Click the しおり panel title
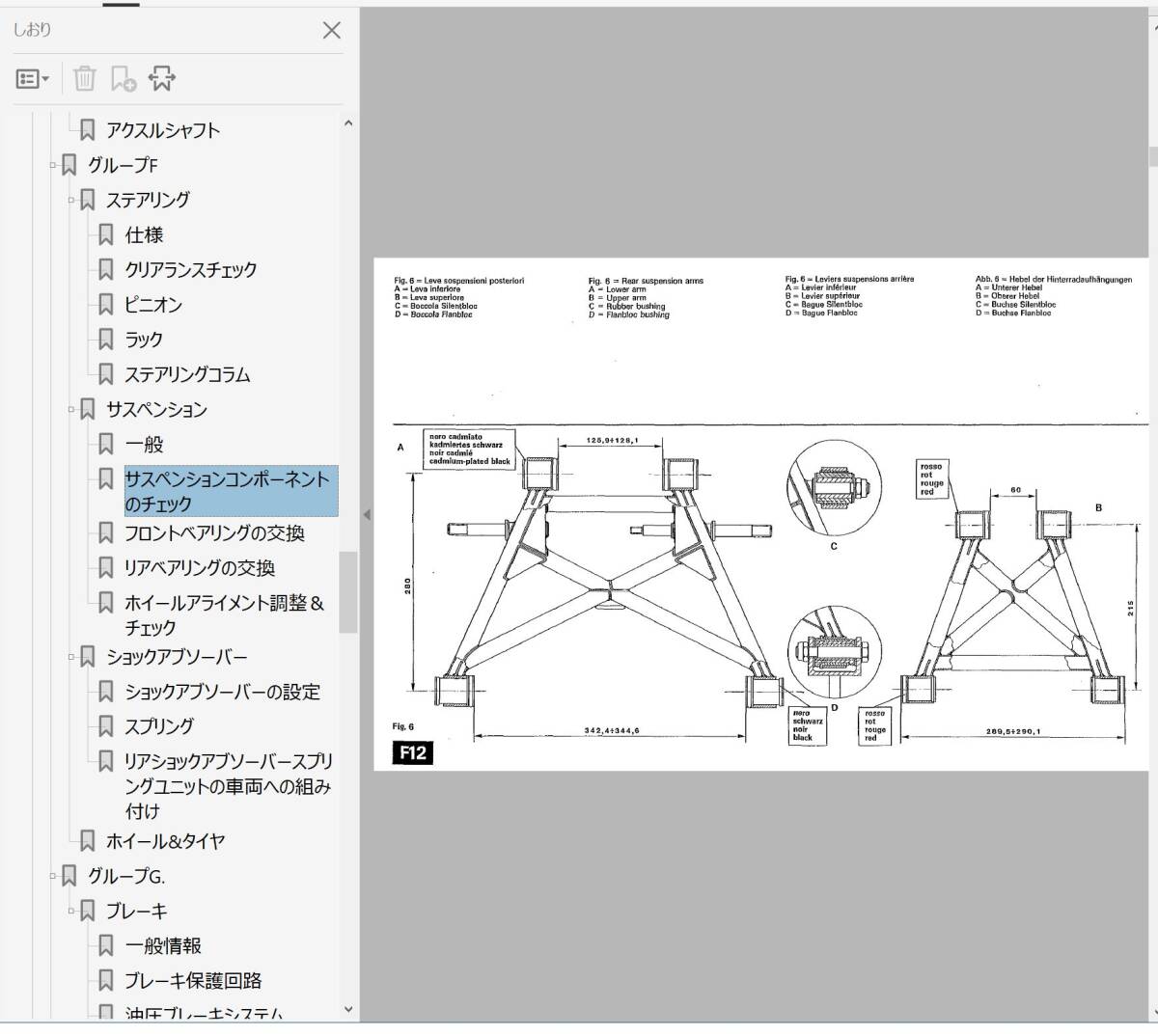The height and width of the screenshot is (1036, 1158). (33, 30)
